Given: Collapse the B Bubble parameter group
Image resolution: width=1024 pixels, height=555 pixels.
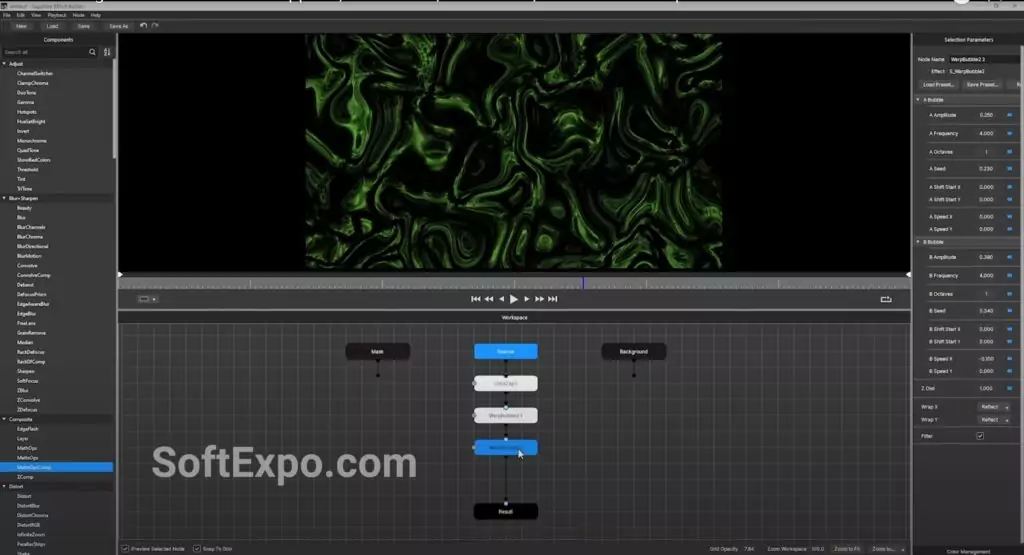Looking at the screenshot, I should (918, 242).
